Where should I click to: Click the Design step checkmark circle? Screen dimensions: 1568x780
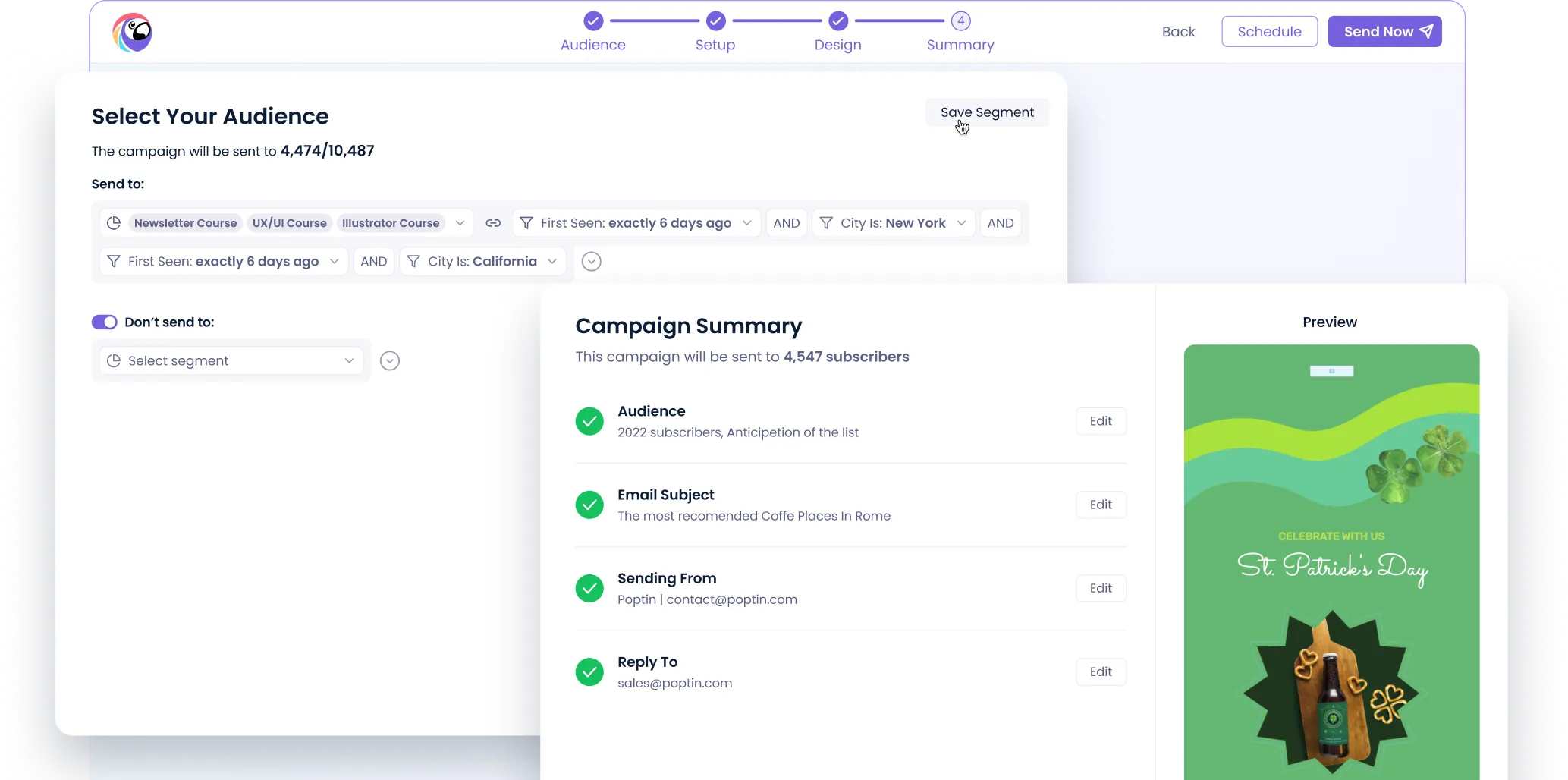[x=838, y=20]
